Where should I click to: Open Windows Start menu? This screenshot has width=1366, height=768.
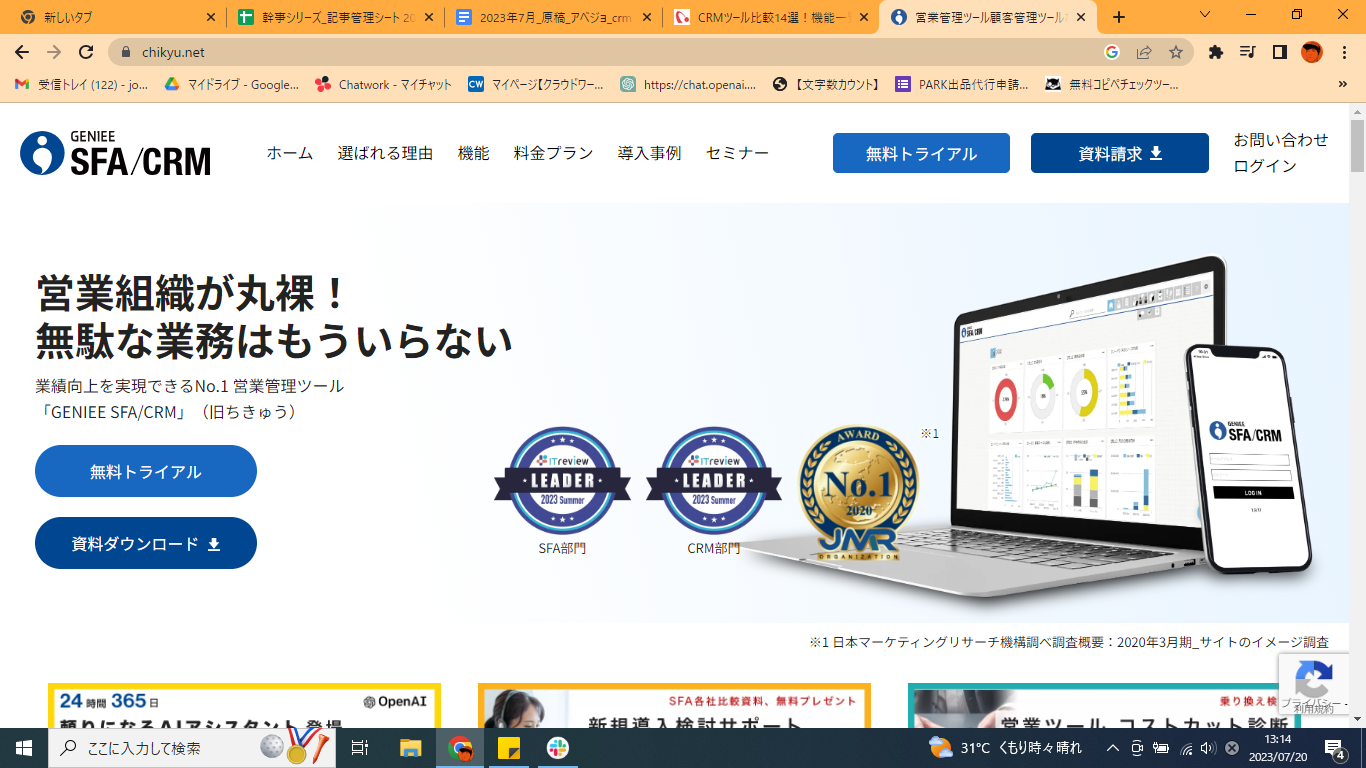click(23, 748)
